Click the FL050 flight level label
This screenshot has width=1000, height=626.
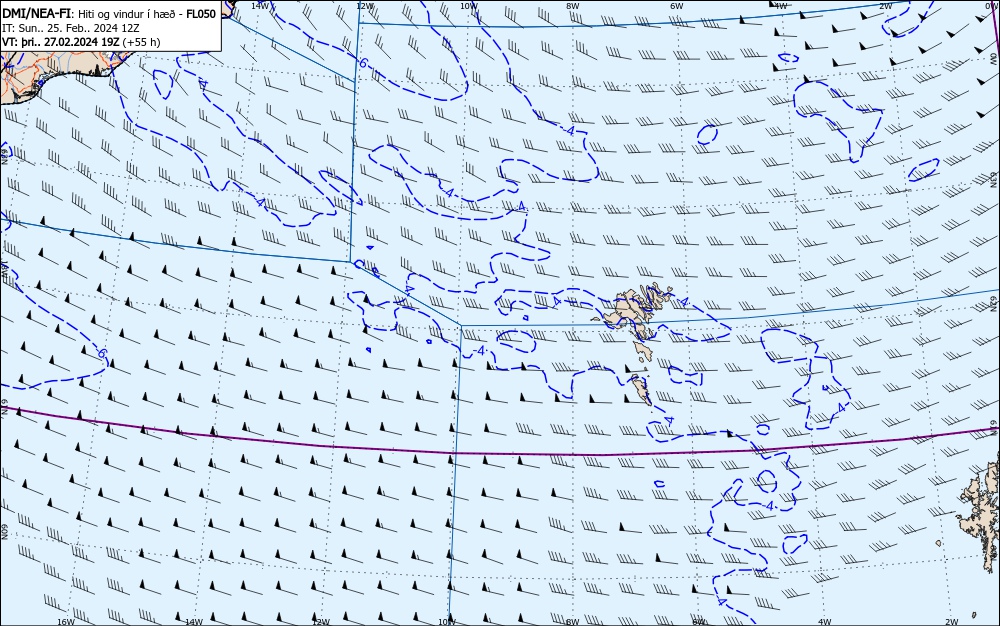201,14
